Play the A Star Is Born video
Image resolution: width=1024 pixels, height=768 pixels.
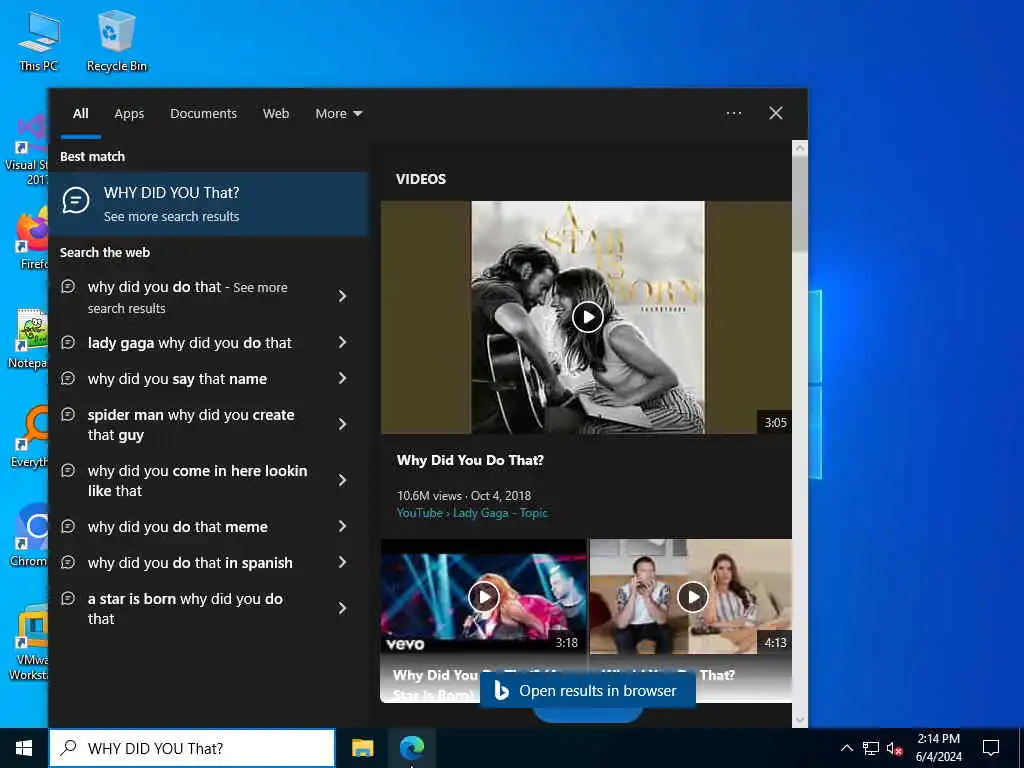pos(587,317)
